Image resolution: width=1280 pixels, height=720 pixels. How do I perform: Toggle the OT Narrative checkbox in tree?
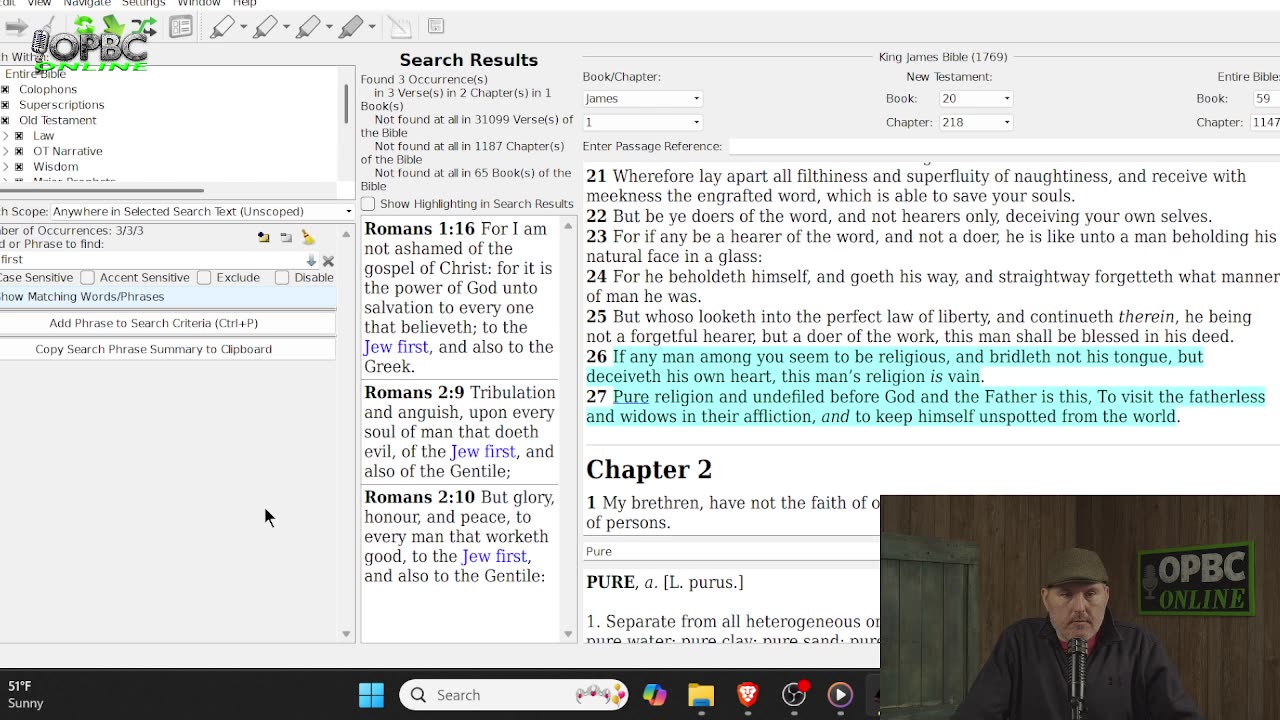tap(19, 152)
